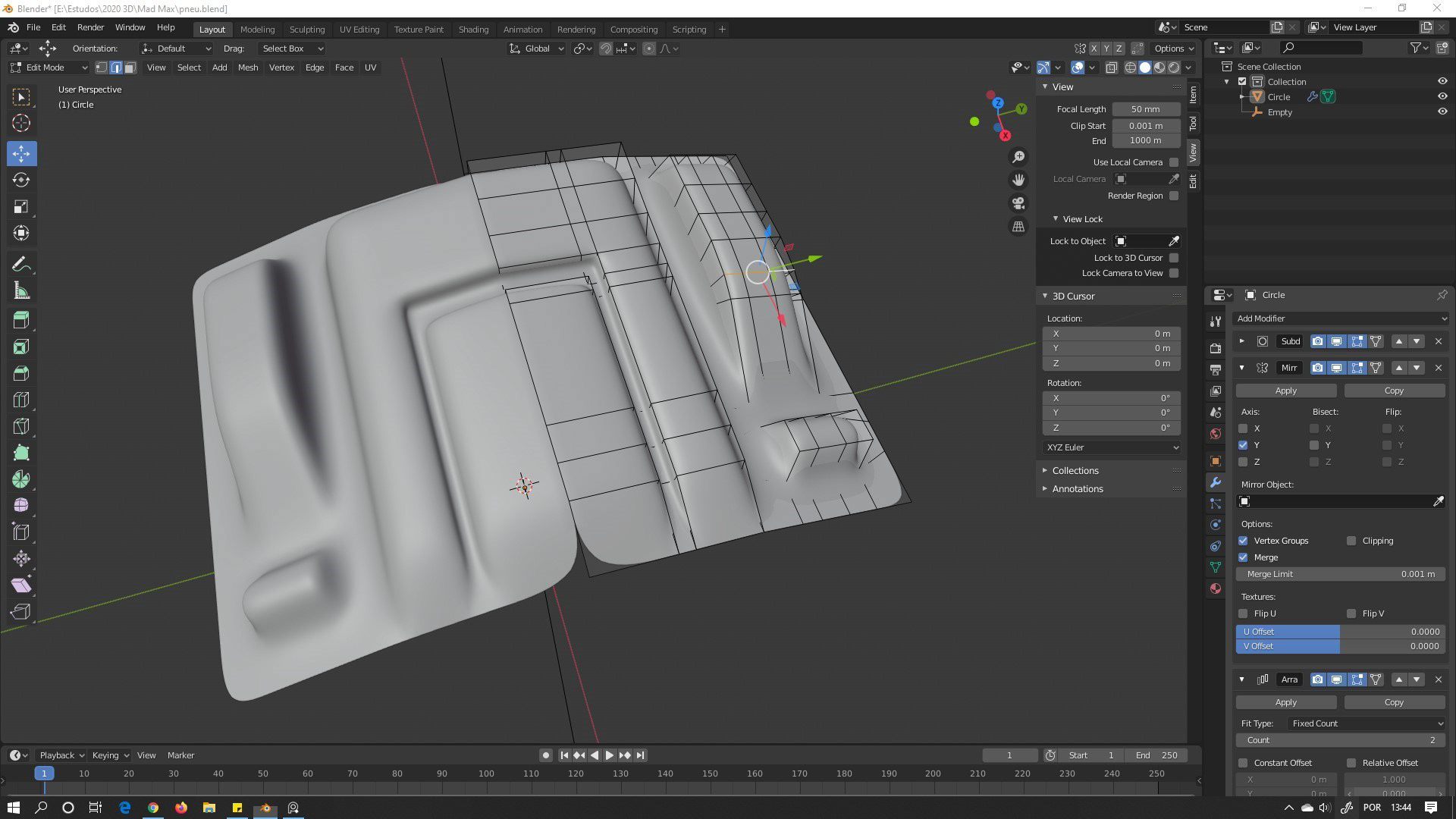This screenshot has height=819, width=1456.
Task: Select the Measure tool
Action: pyautogui.click(x=21, y=291)
